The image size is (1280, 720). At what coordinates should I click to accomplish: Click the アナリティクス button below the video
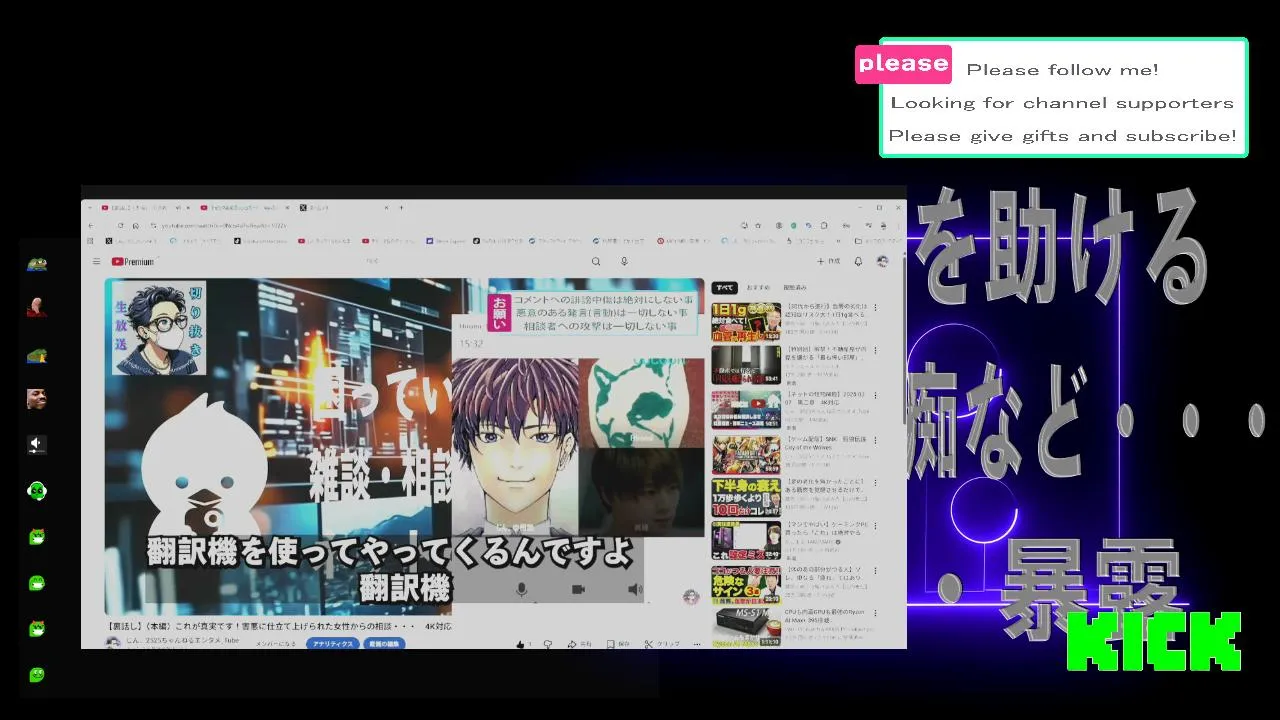[x=332, y=644]
